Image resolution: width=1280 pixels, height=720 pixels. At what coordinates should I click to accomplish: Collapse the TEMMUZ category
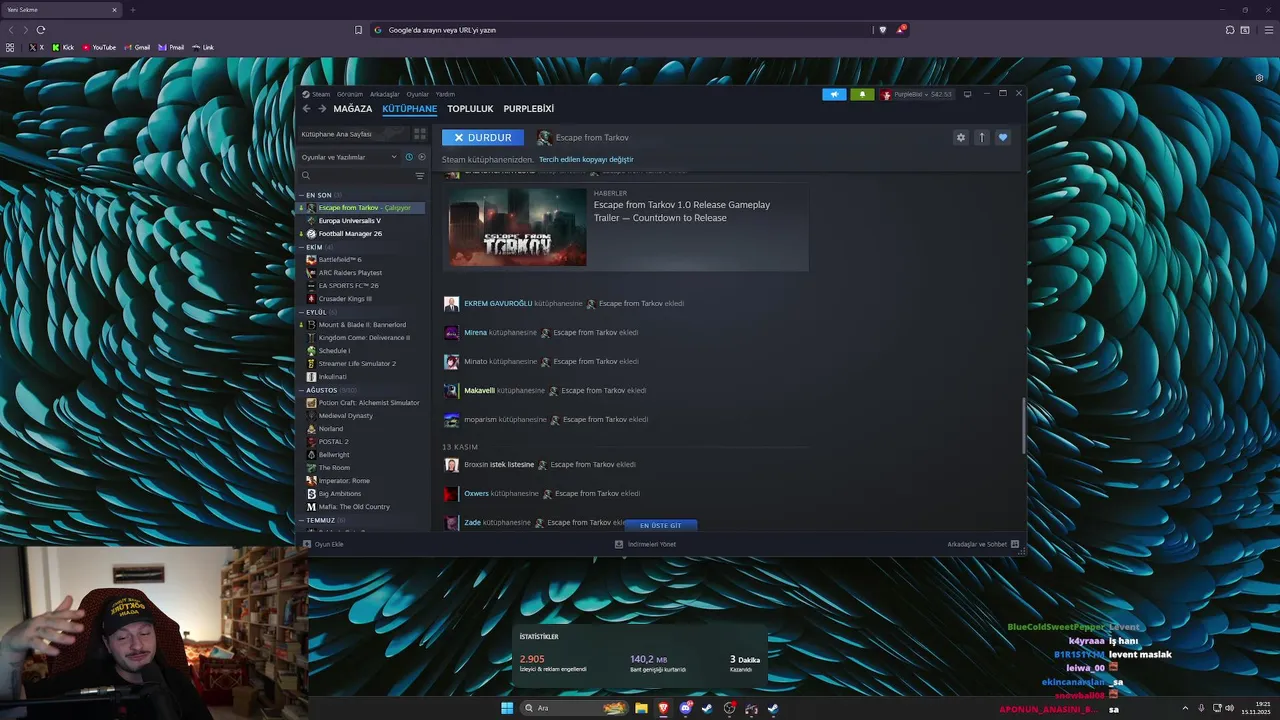pyautogui.click(x=301, y=520)
